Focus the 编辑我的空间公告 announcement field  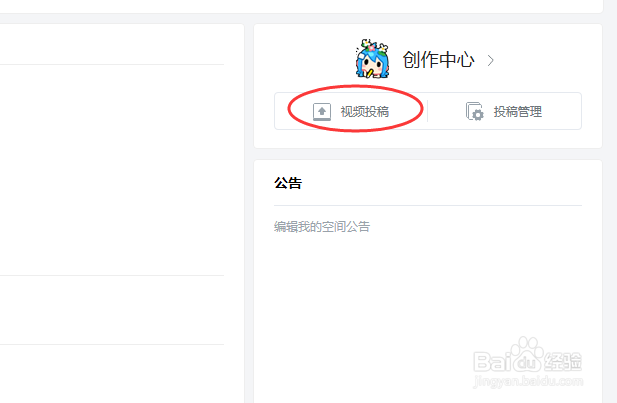322,227
